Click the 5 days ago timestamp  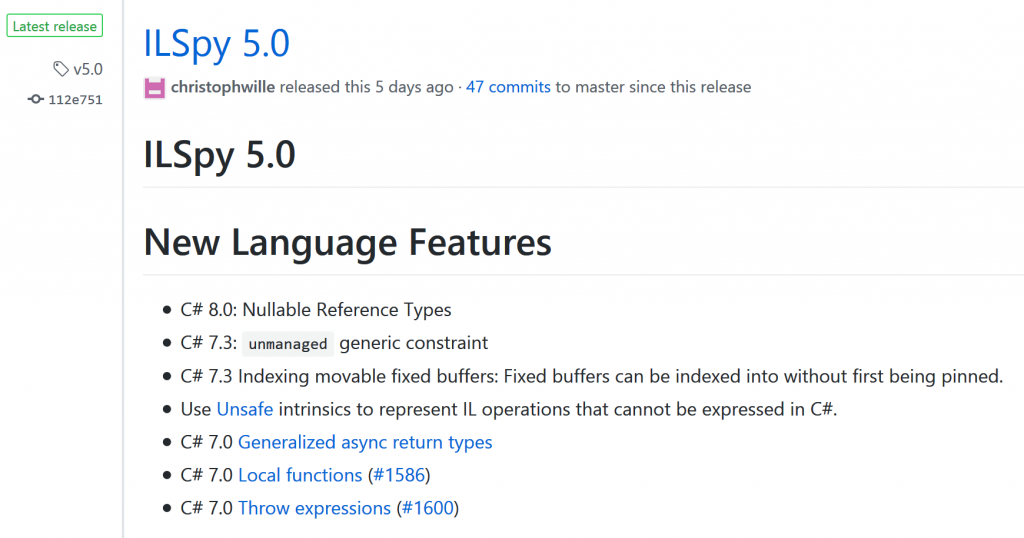(x=414, y=87)
